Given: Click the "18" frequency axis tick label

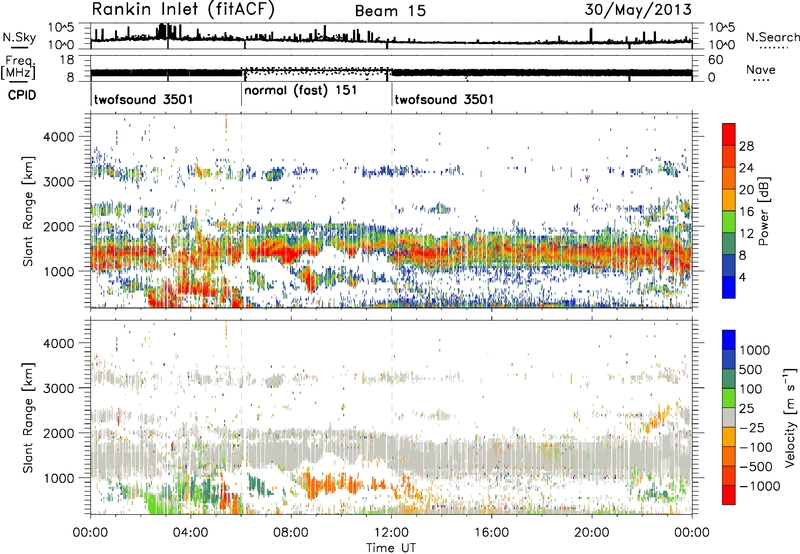Looking at the screenshot, I should pos(67,60).
